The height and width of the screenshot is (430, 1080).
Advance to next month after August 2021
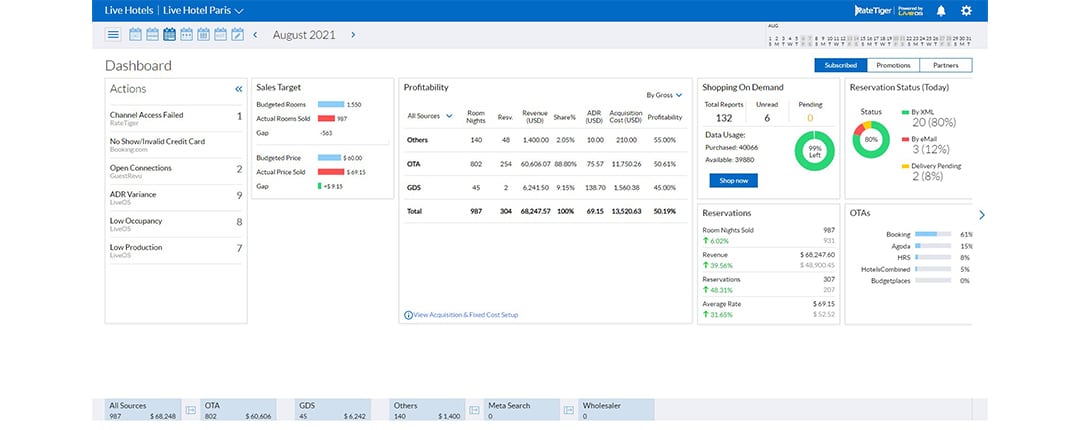[352, 35]
